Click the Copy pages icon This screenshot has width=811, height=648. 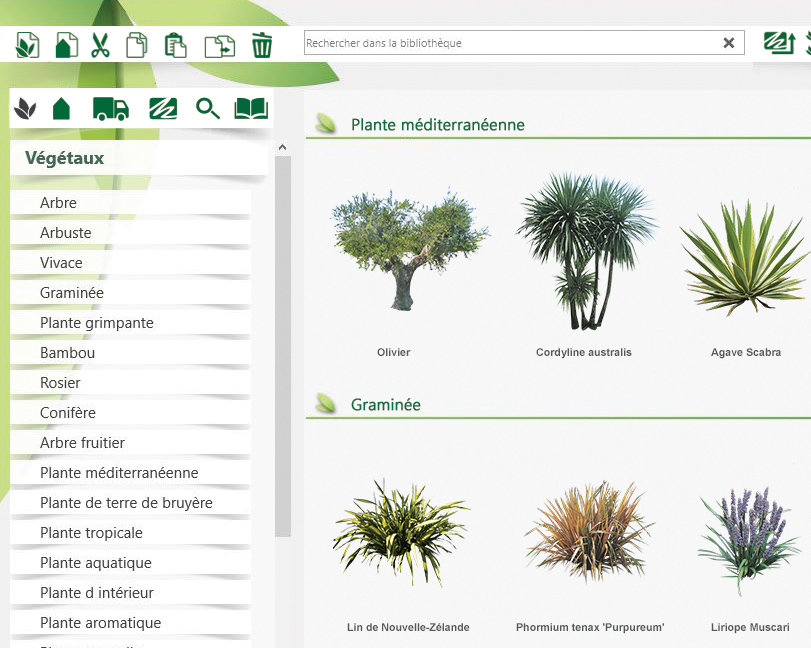tap(137, 45)
